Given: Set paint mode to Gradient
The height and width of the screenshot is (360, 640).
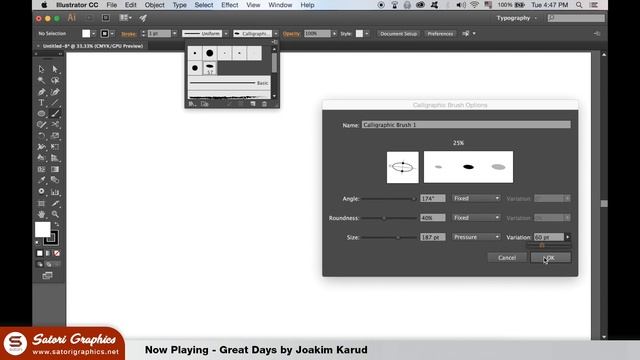Looking at the screenshot, I should point(48,253).
